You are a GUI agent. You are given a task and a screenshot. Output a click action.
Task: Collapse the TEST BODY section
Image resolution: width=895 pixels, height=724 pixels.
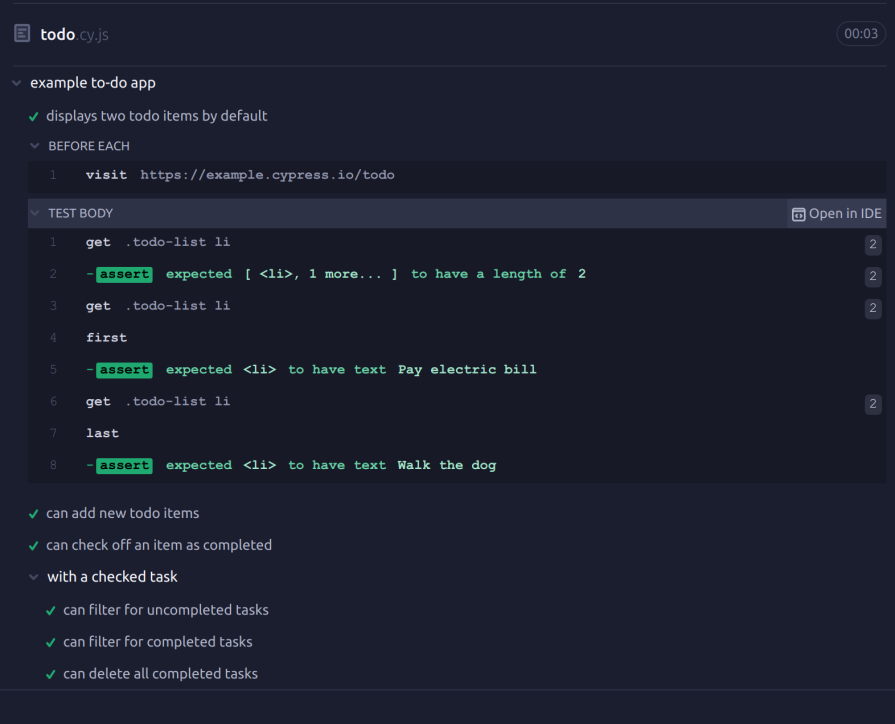pyautogui.click(x=33, y=212)
